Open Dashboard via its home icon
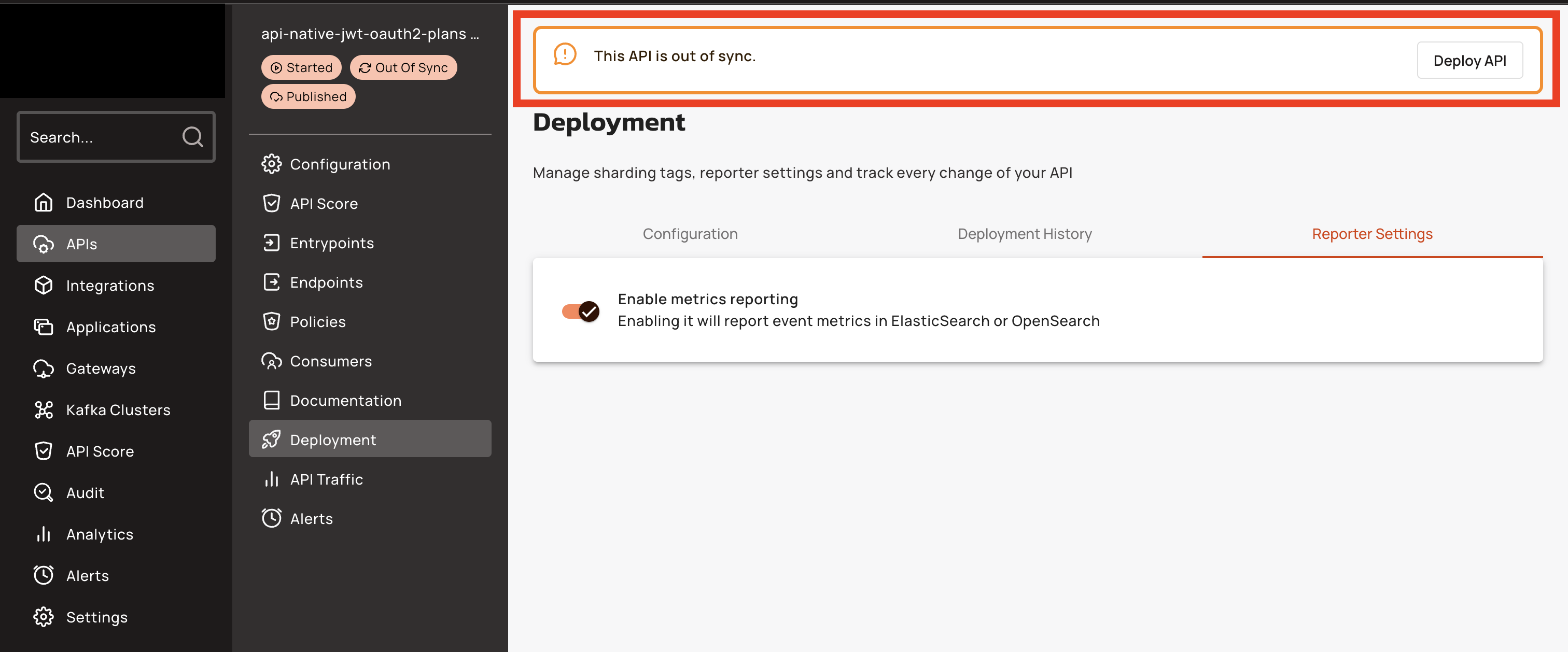The image size is (1568, 652). (43, 203)
